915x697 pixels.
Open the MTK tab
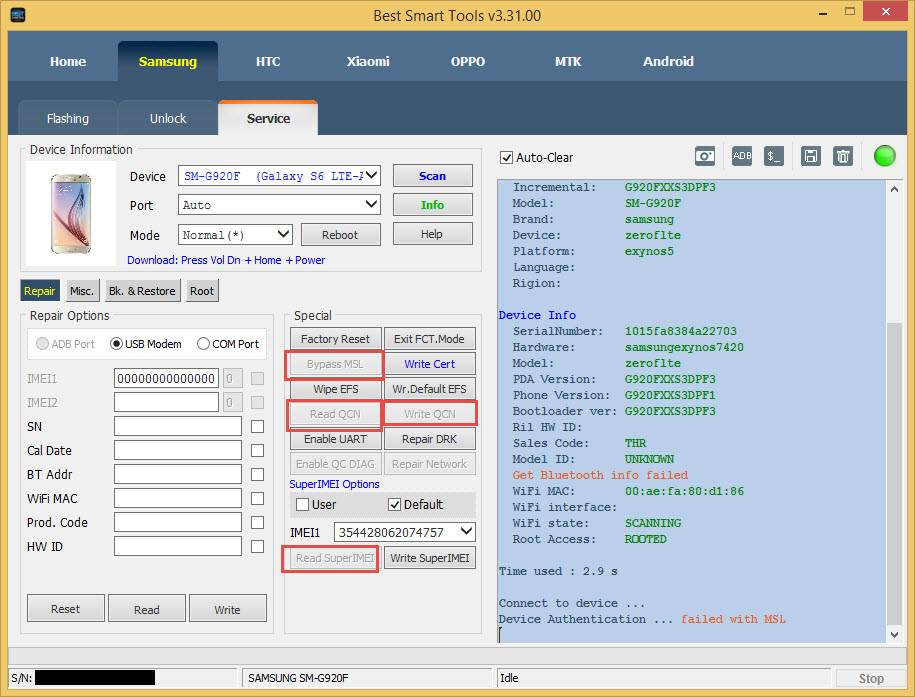(x=568, y=61)
